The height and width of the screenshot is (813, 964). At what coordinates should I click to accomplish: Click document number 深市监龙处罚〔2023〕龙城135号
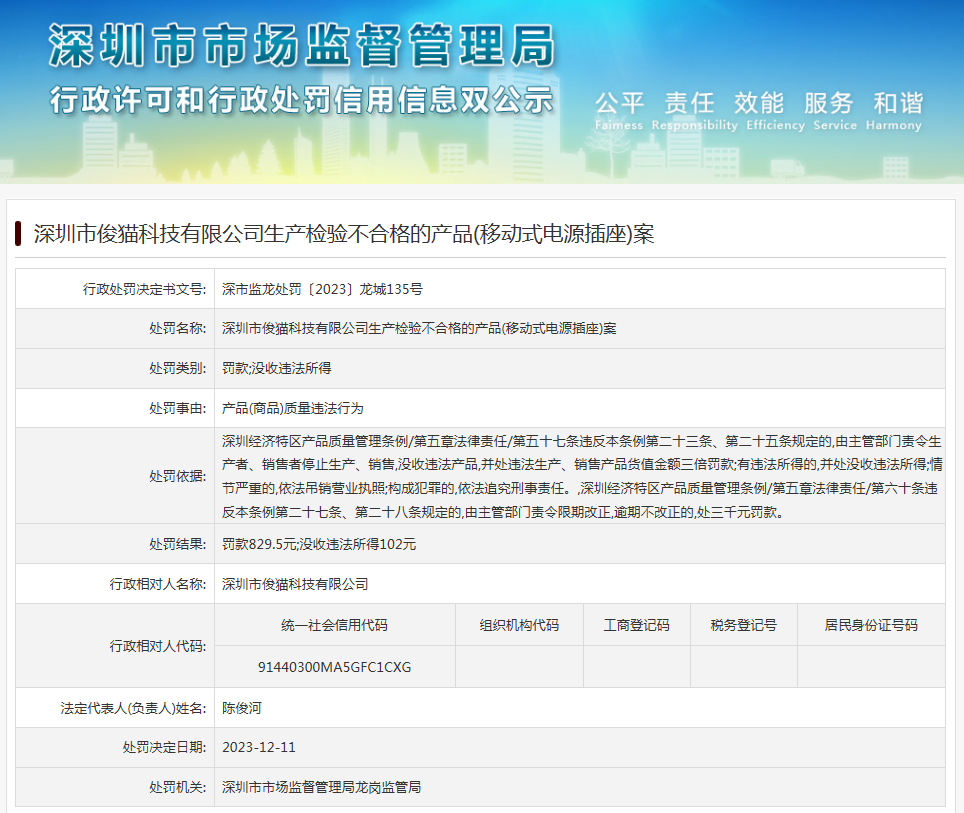coord(322,289)
